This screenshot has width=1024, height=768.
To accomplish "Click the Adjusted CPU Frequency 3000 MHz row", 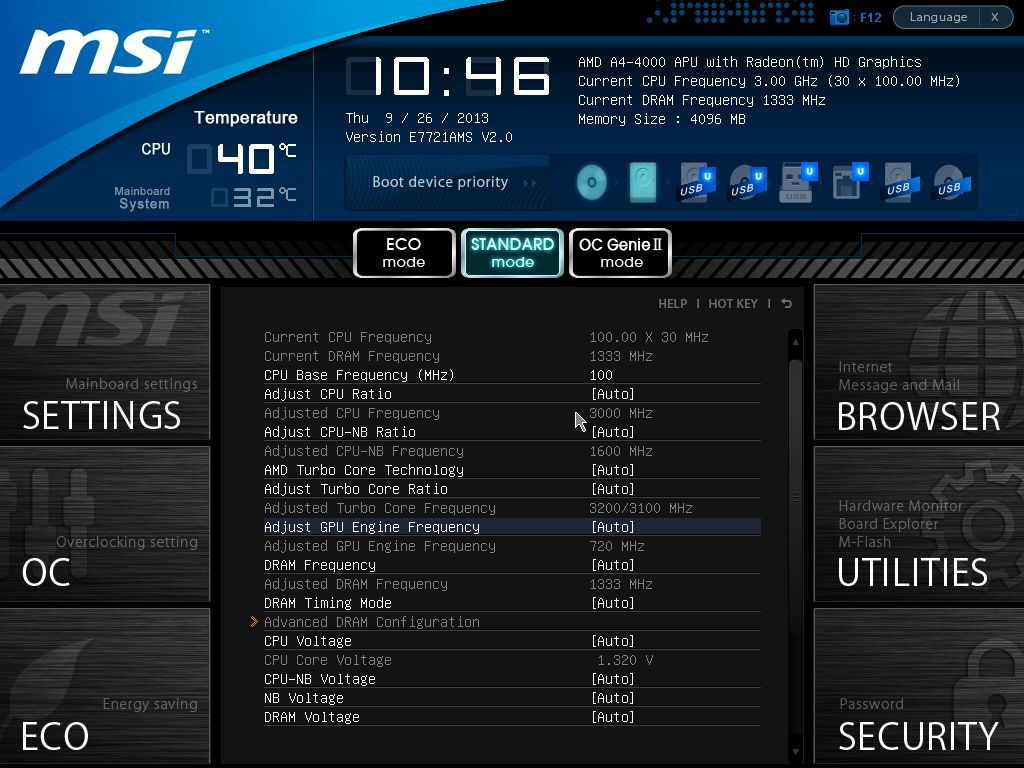I will coord(512,413).
